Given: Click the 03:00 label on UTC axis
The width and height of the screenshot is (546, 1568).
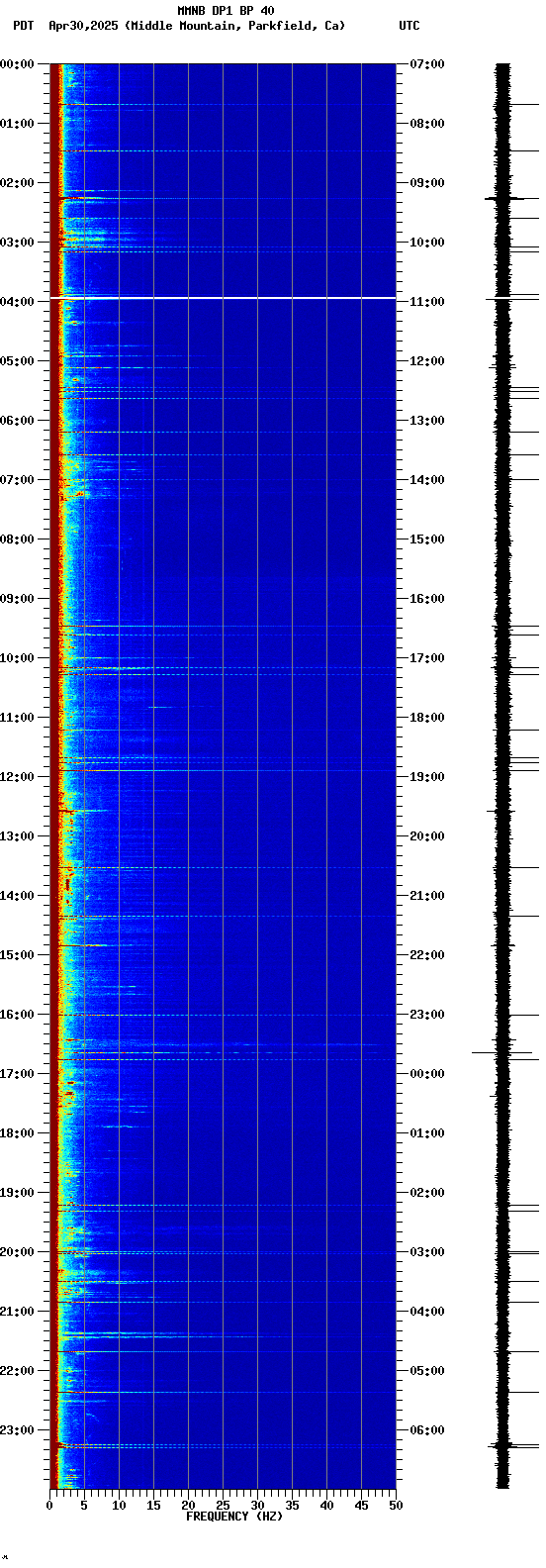Looking at the screenshot, I should pyautogui.click(x=426, y=1252).
